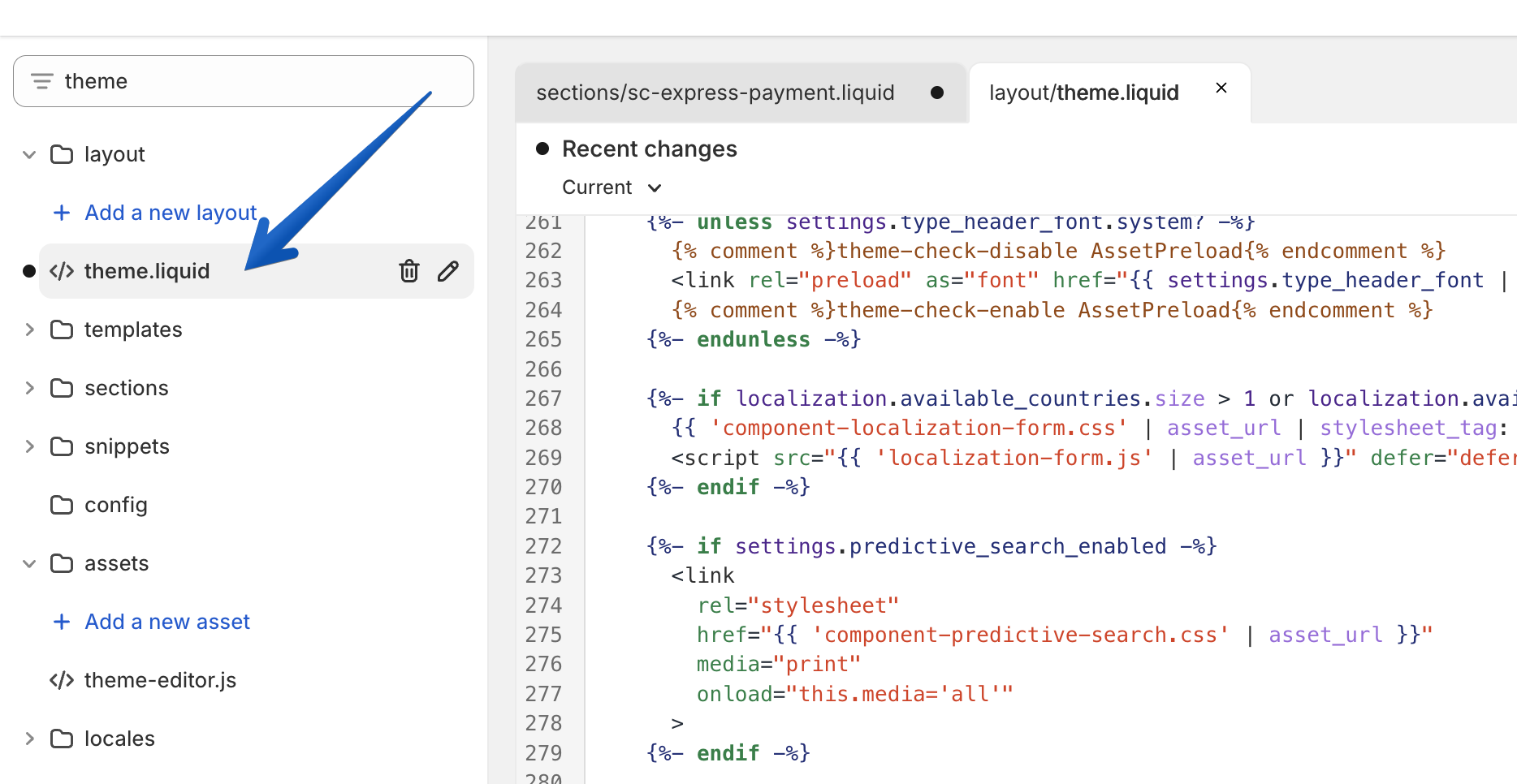Select the templates folder label
Viewport: 1517px width, 784px height.
pyautogui.click(x=133, y=330)
